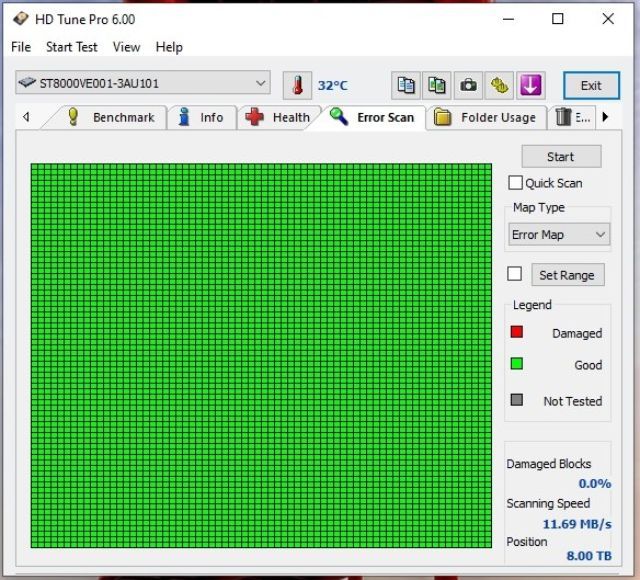Click the green error scan block map
The image size is (640, 580).
pyautogui.click(x=261, y=356)
